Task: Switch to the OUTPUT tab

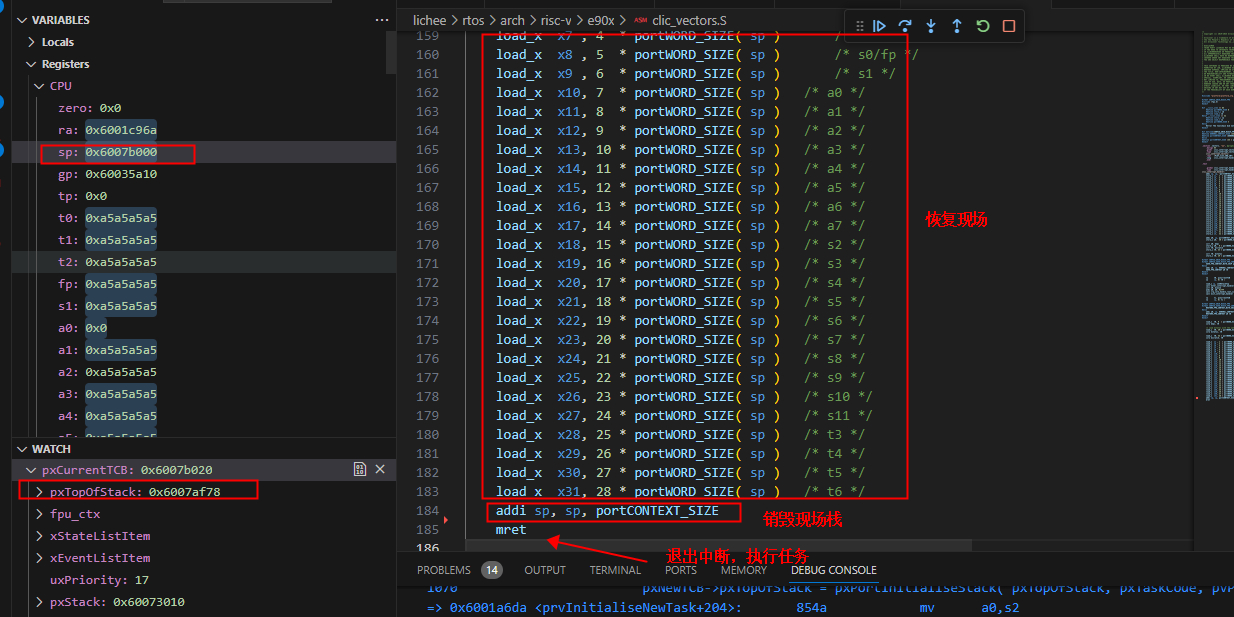Action: click(x=545, y=570)
